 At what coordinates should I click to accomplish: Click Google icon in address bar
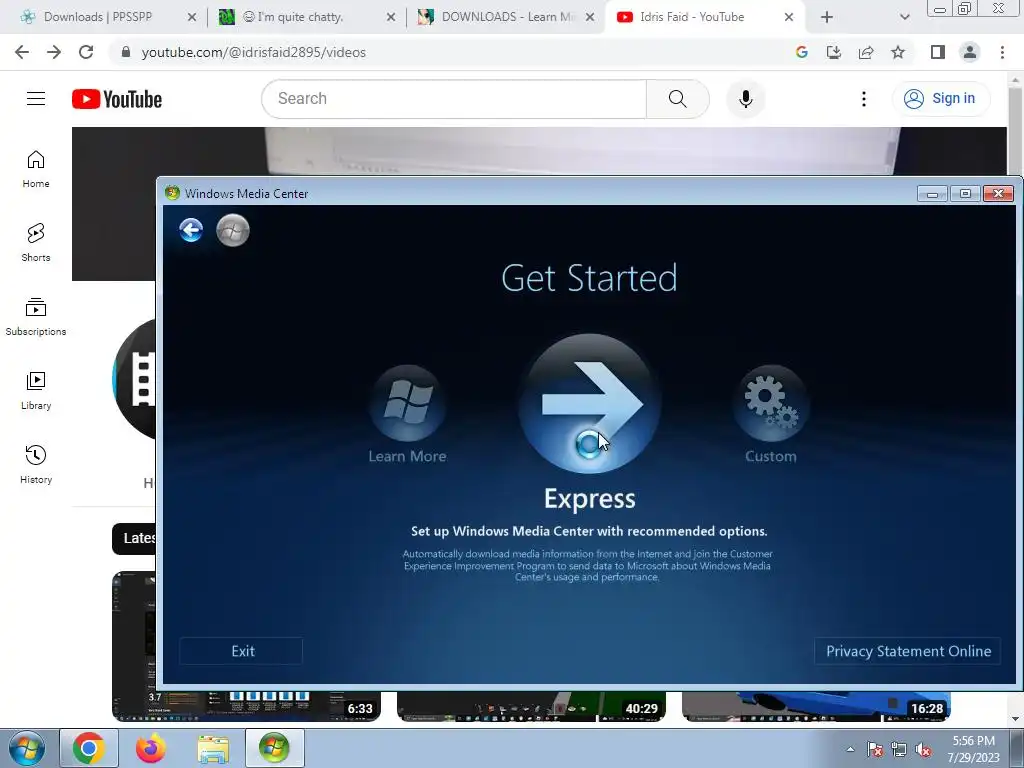[x=802, y=52]
